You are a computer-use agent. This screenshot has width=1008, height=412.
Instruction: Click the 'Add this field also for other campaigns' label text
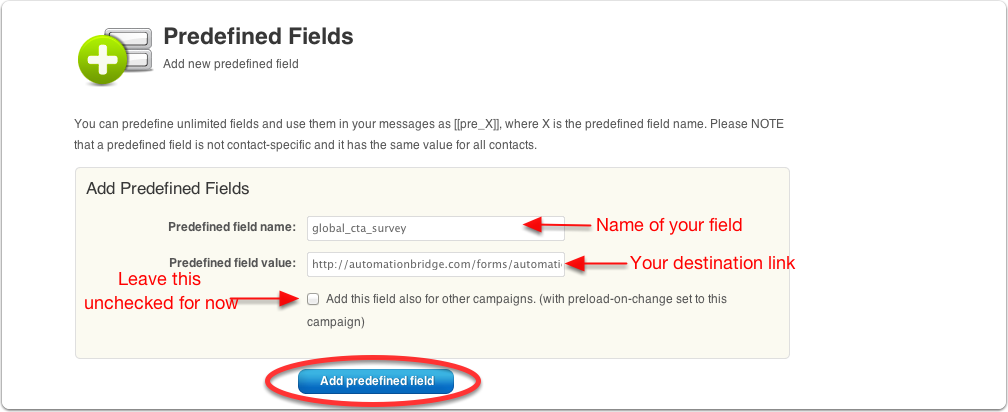[517, 310]
